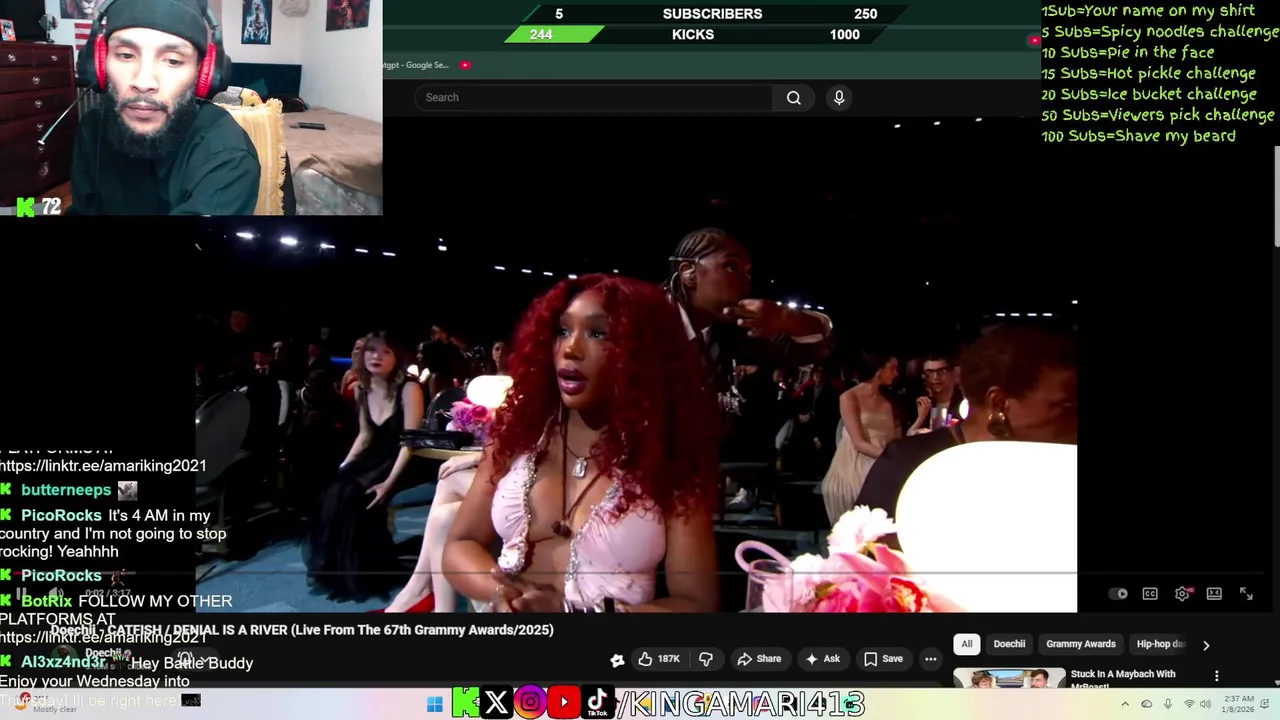Viewport: 1280px width, 720px height.
Task: Click the Ask button under the video
Action: tap(822, 659)
